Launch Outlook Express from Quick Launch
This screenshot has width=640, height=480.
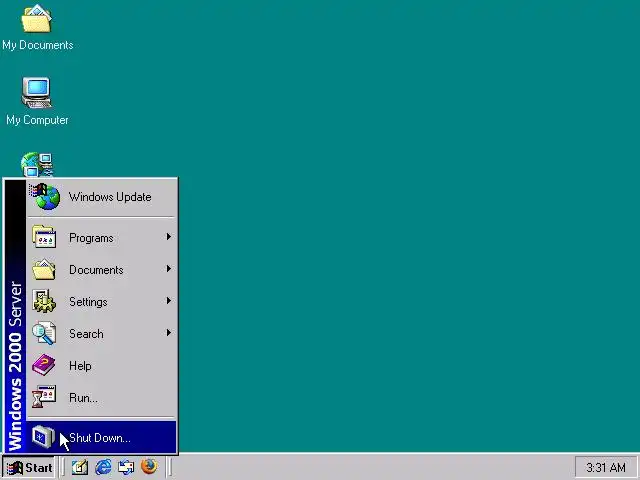(x=126, y=467)
